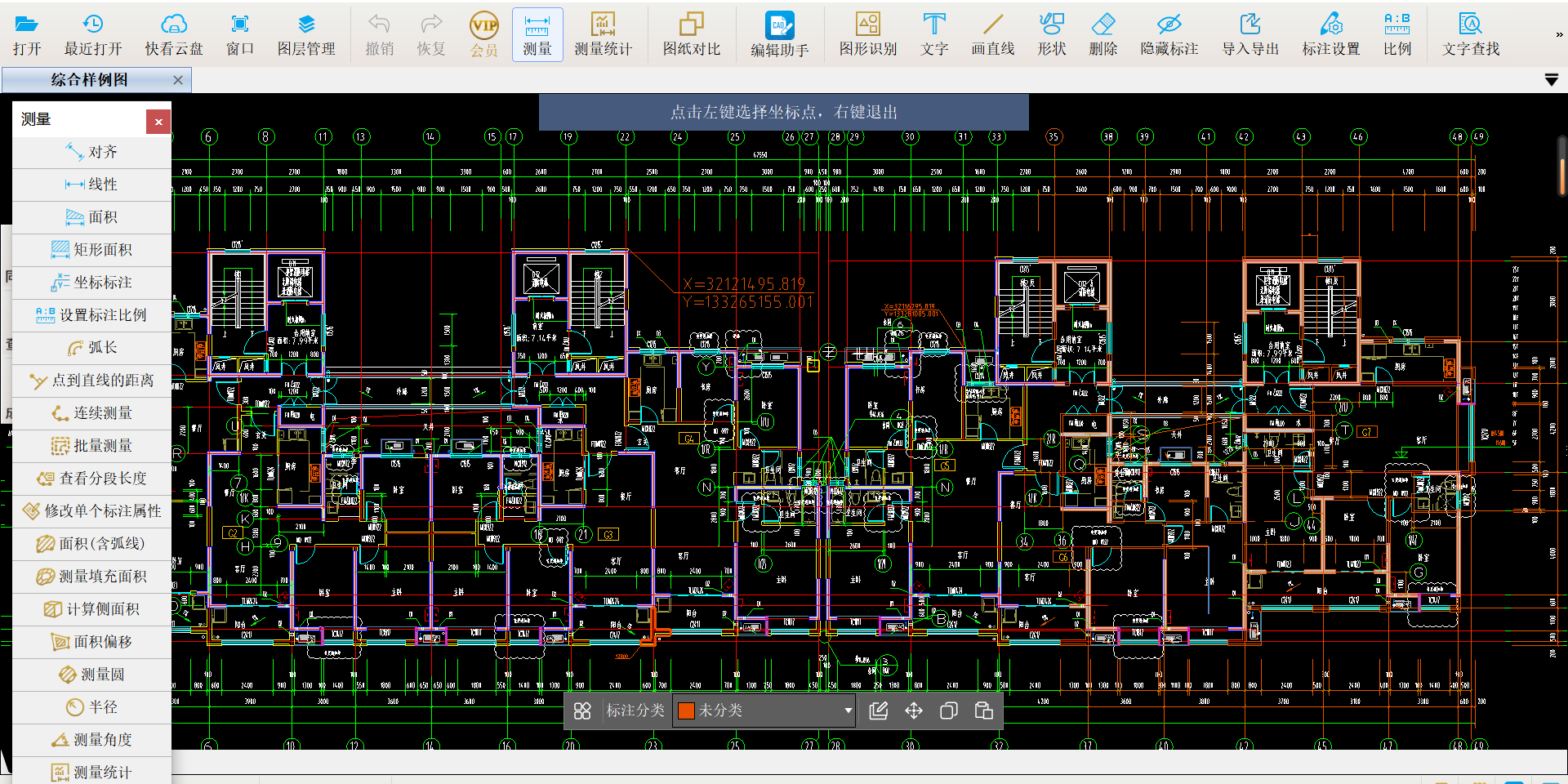
Task: Select 查看分段长度 option
Action: click(x=91, y=479)
